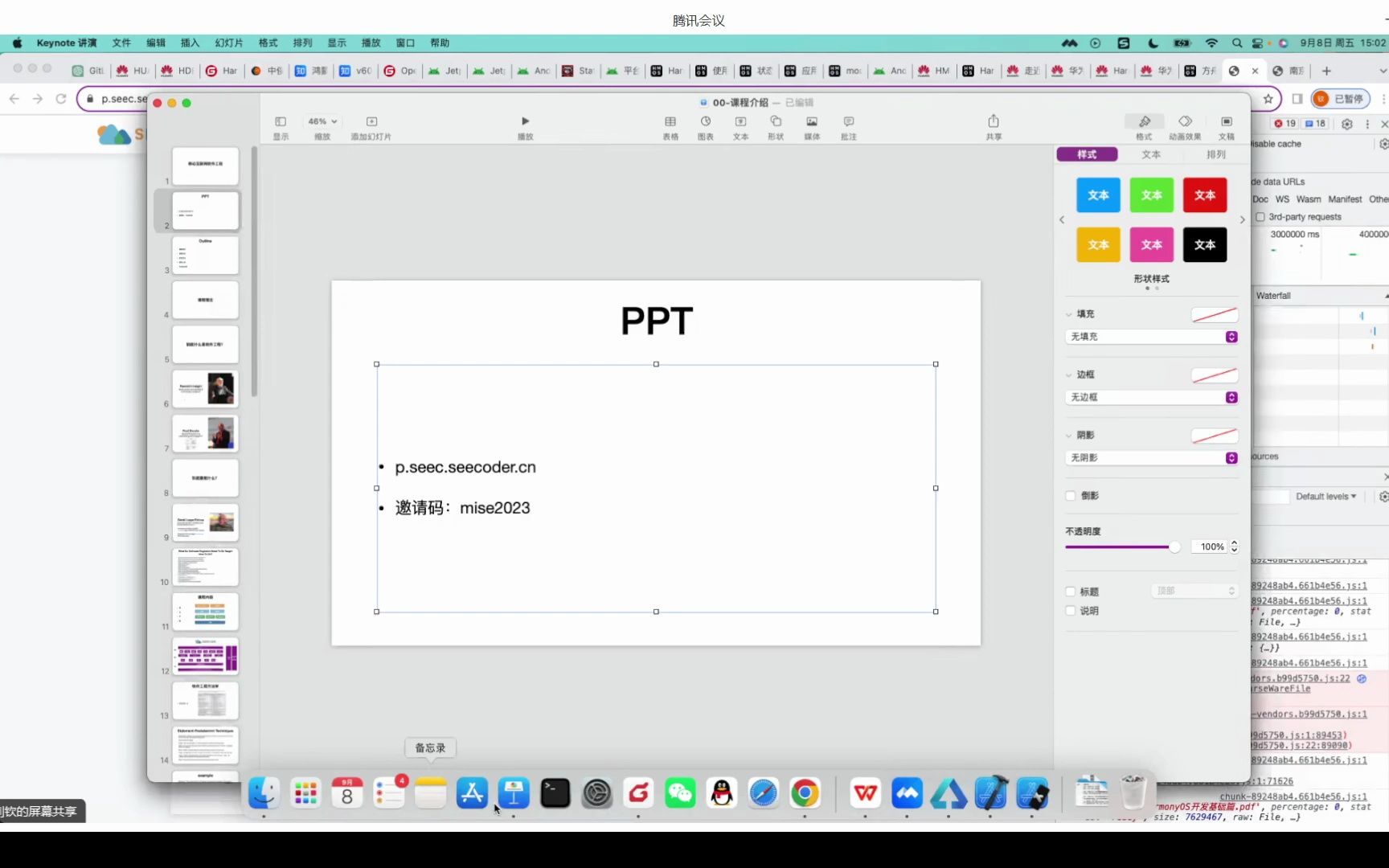Open the 幻灯片 (Slide) menu
The height and width of the screenshot is (868, 1389).
coord(229,43)
